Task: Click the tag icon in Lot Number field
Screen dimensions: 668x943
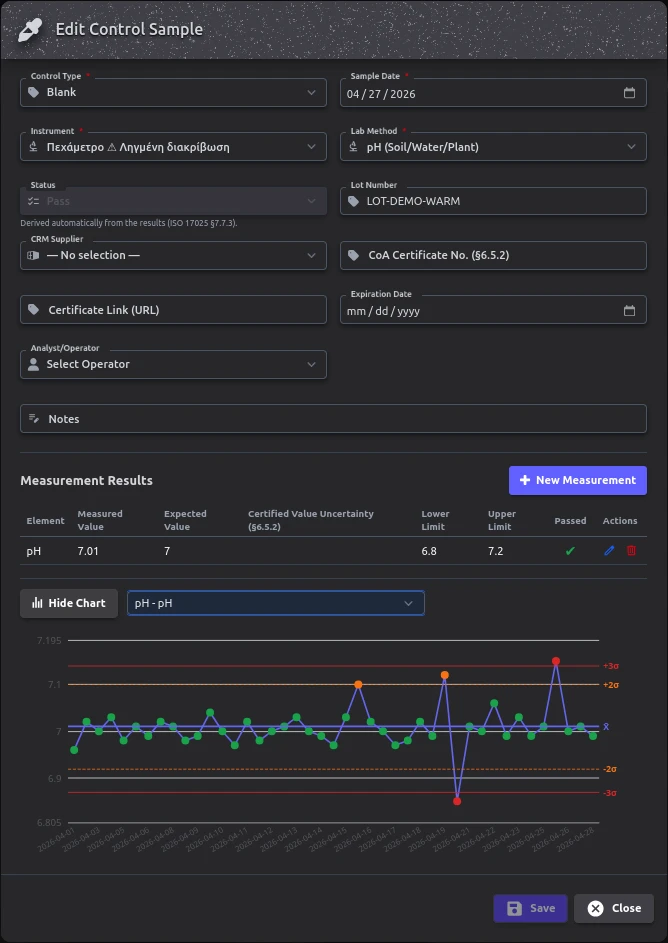Action: coord(354,201)
